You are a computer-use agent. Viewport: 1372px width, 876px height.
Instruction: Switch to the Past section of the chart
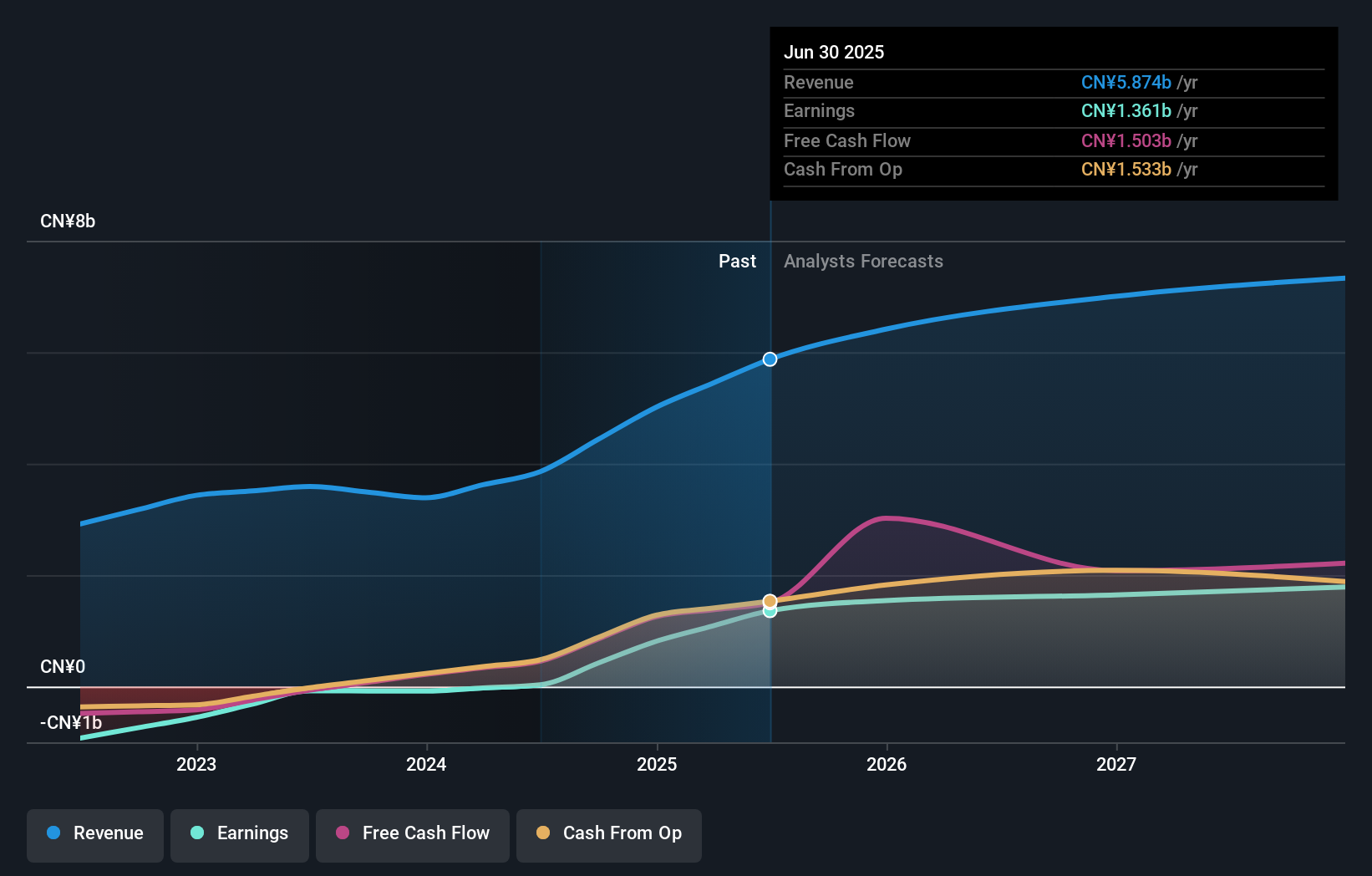point(737,261)
